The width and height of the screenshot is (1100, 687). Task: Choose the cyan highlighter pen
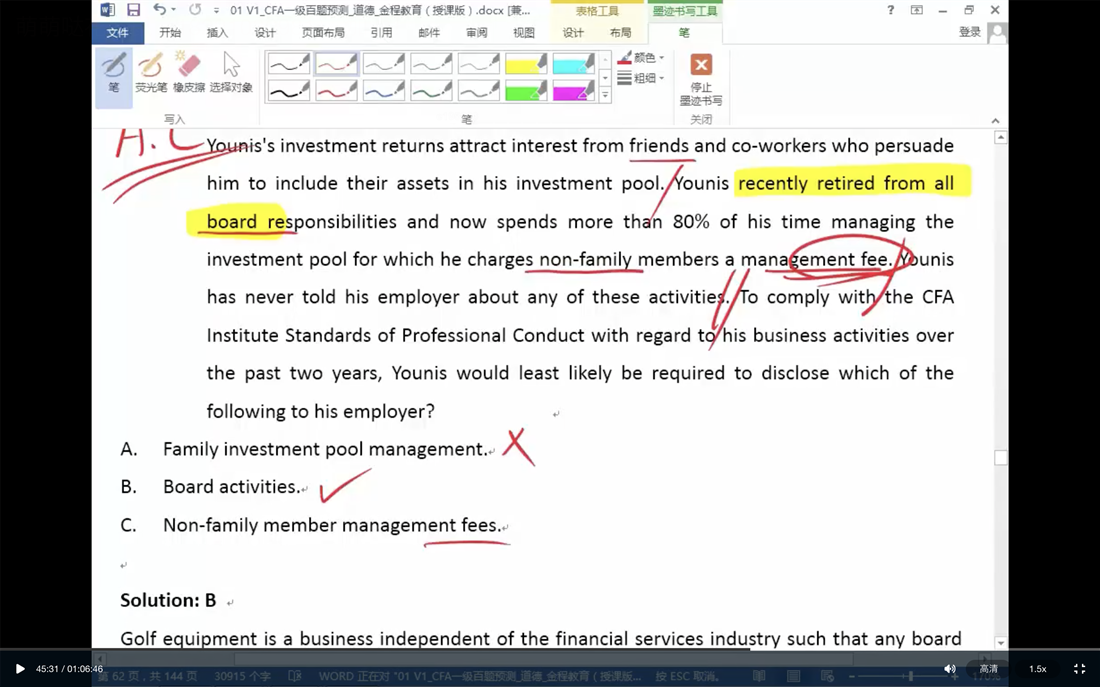pyautogui.click(x=573, y=64)
